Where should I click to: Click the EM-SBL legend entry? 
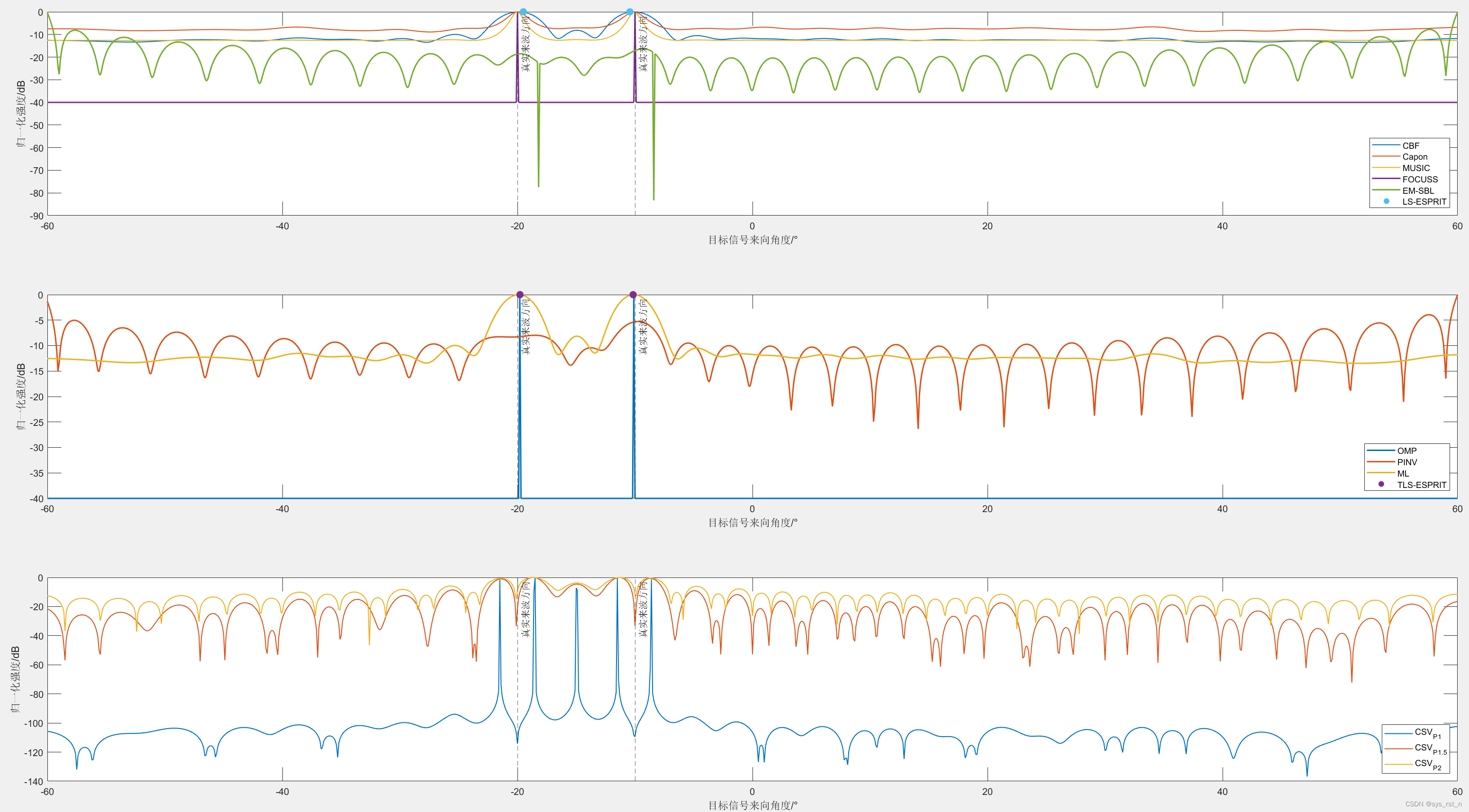[1408, 190]
